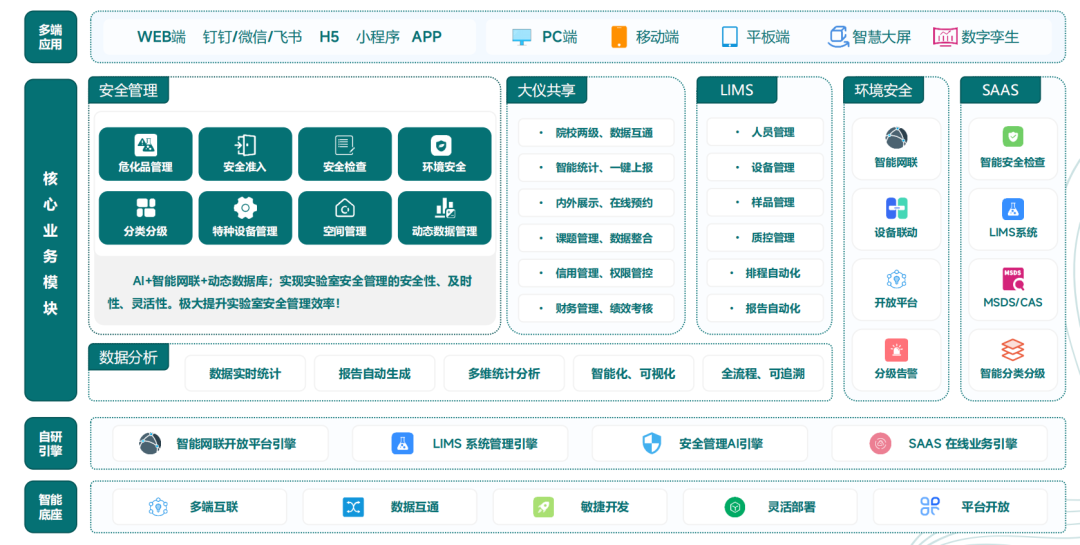Open the 智能分类分级 layers icon
The image size is (1080, 545).
(x=1012, y=350)
